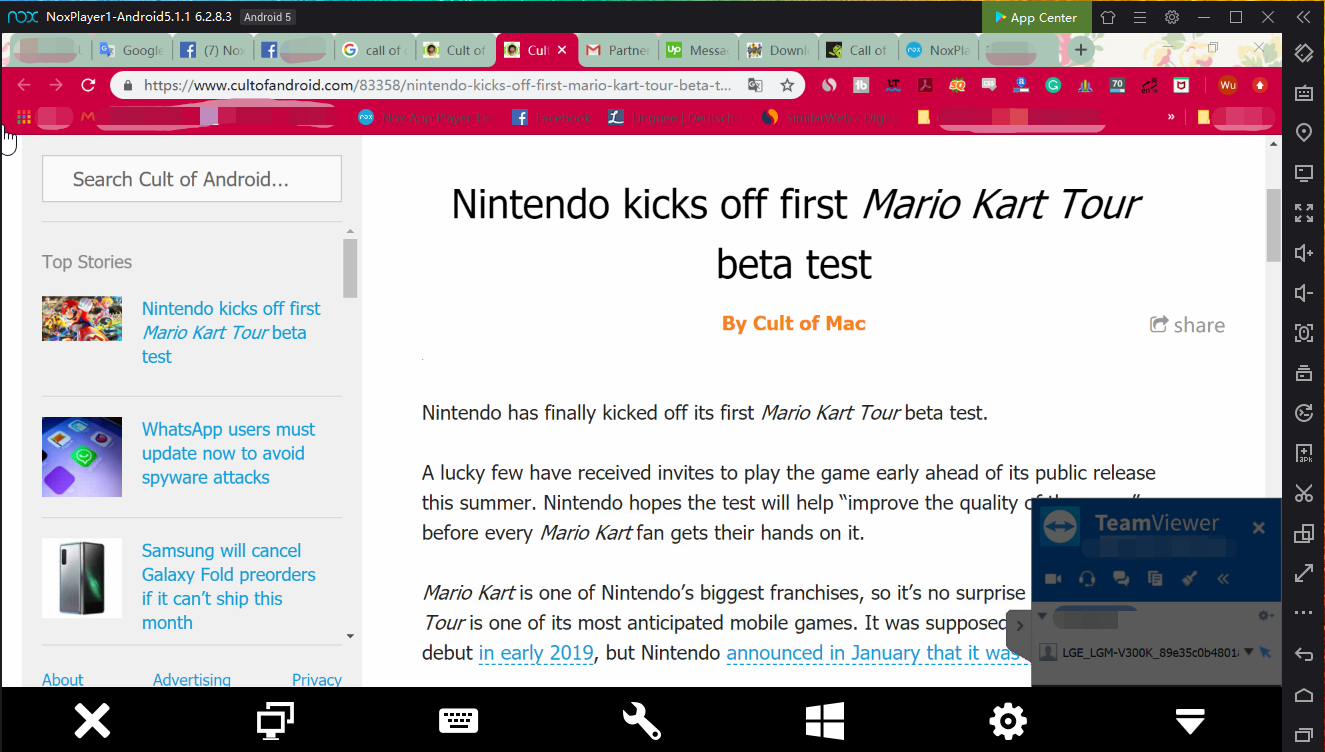1325x752 pixels.
Task: Tap the Android back button in Nox
Action: 1304,654
